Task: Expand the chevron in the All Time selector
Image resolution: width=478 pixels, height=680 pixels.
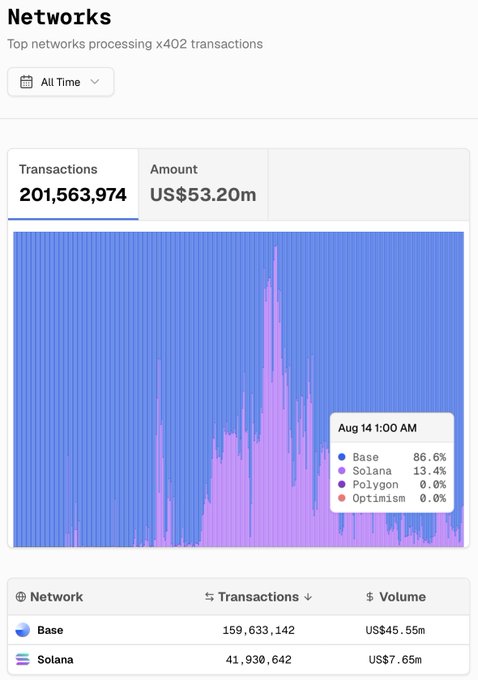Action: click(x=95, y=82)
